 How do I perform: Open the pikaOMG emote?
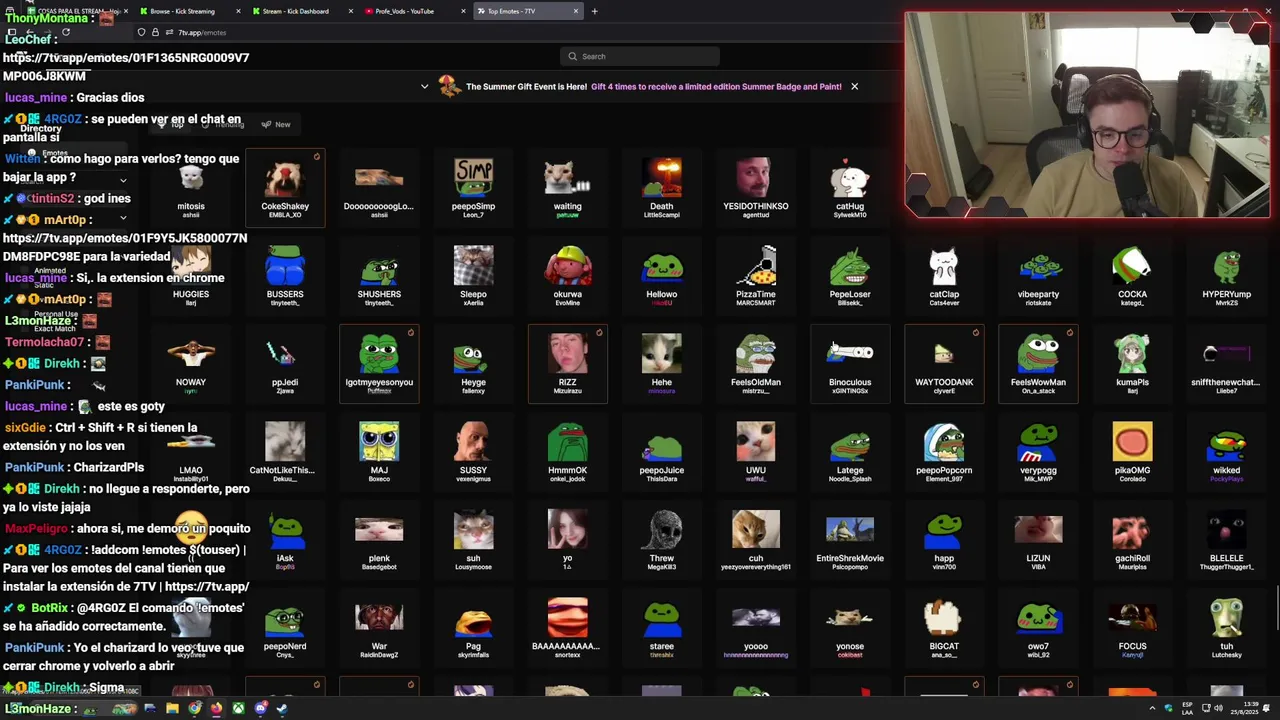(1132, 452)
